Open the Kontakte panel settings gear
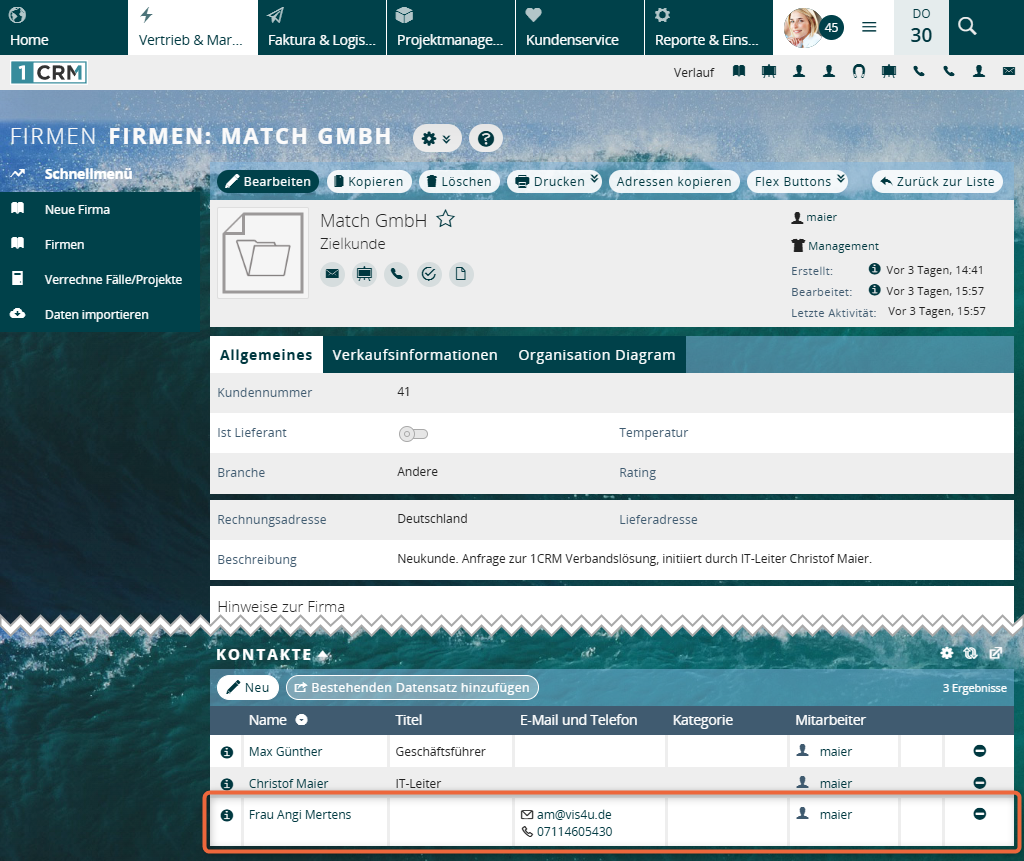This screenshot has height=861, width=1024. (947, 653)
